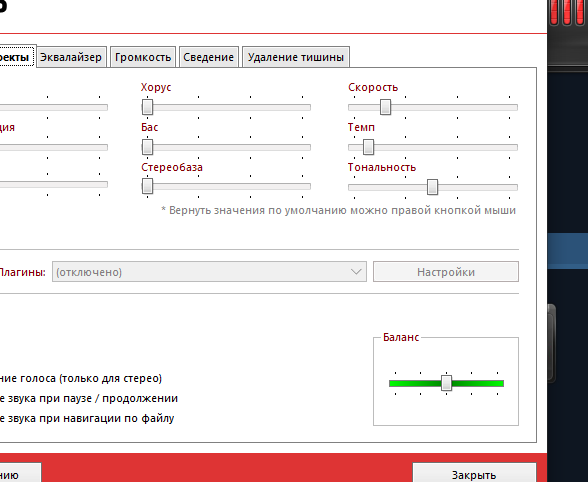This screenshot has height=482, width=588.
Task: Click the Скорость label
Action: 373,87
